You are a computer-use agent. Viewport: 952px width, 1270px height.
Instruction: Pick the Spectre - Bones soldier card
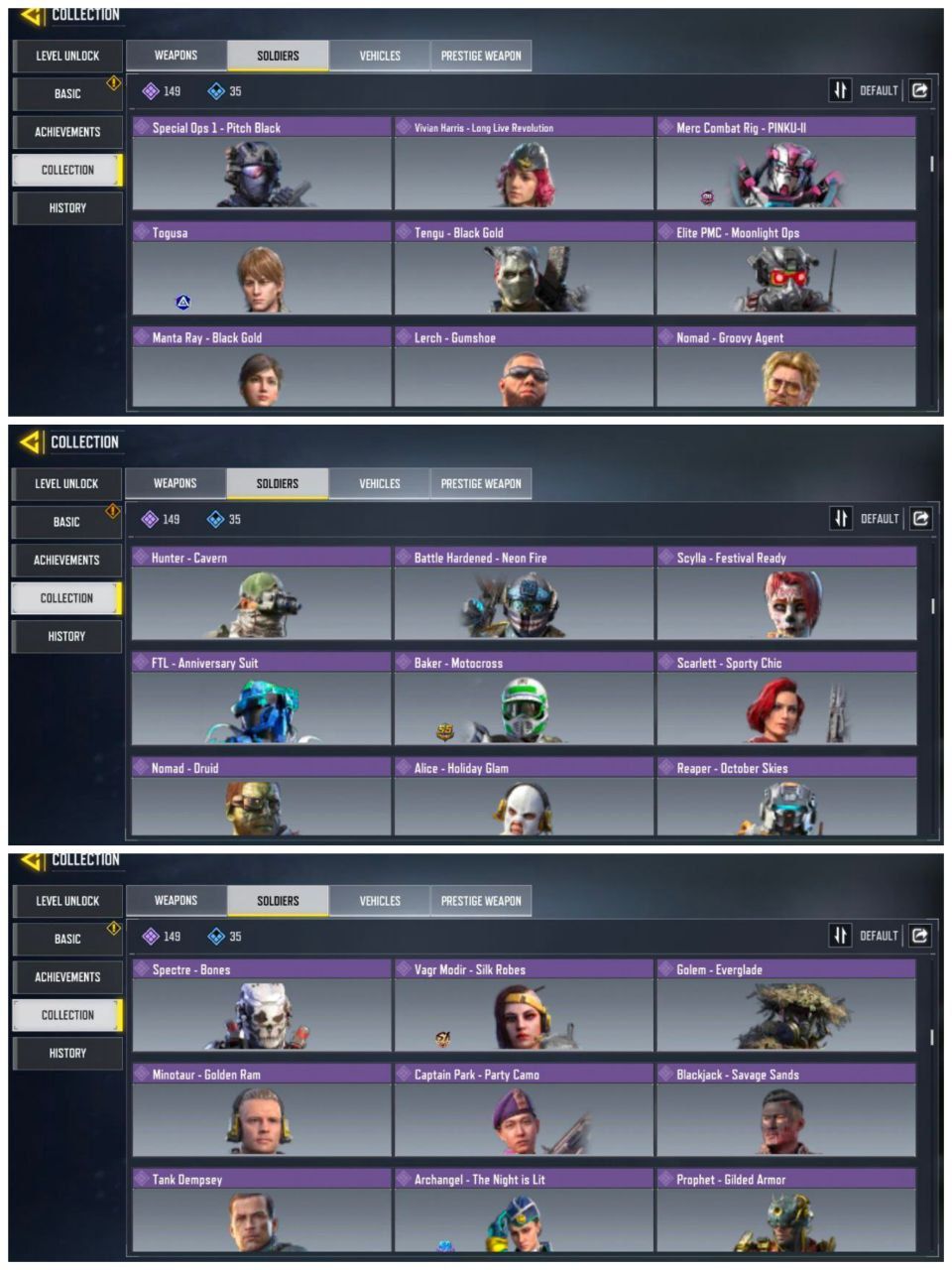point(262,1005)
